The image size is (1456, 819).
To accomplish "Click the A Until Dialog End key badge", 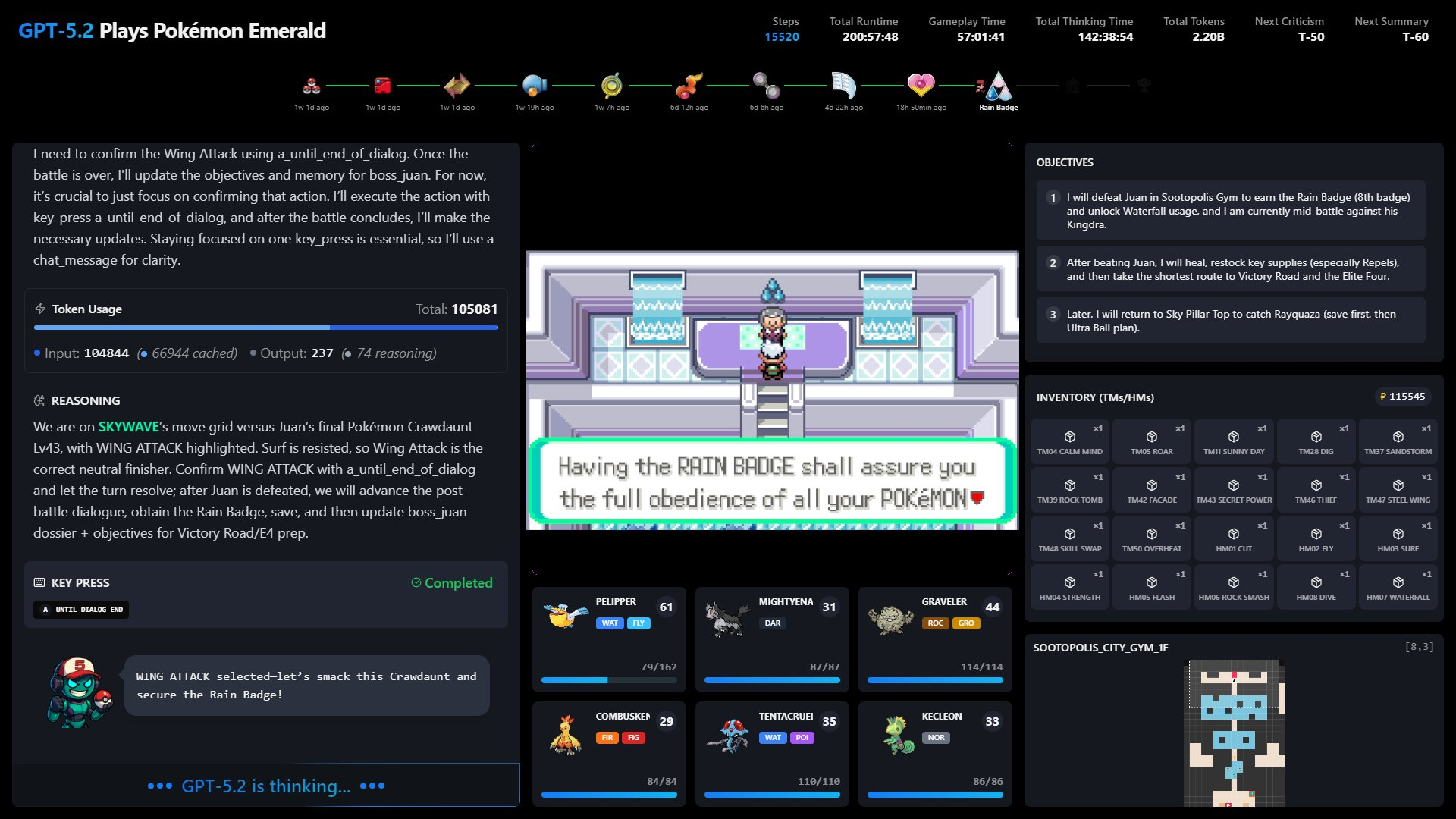I will [81, 610].
